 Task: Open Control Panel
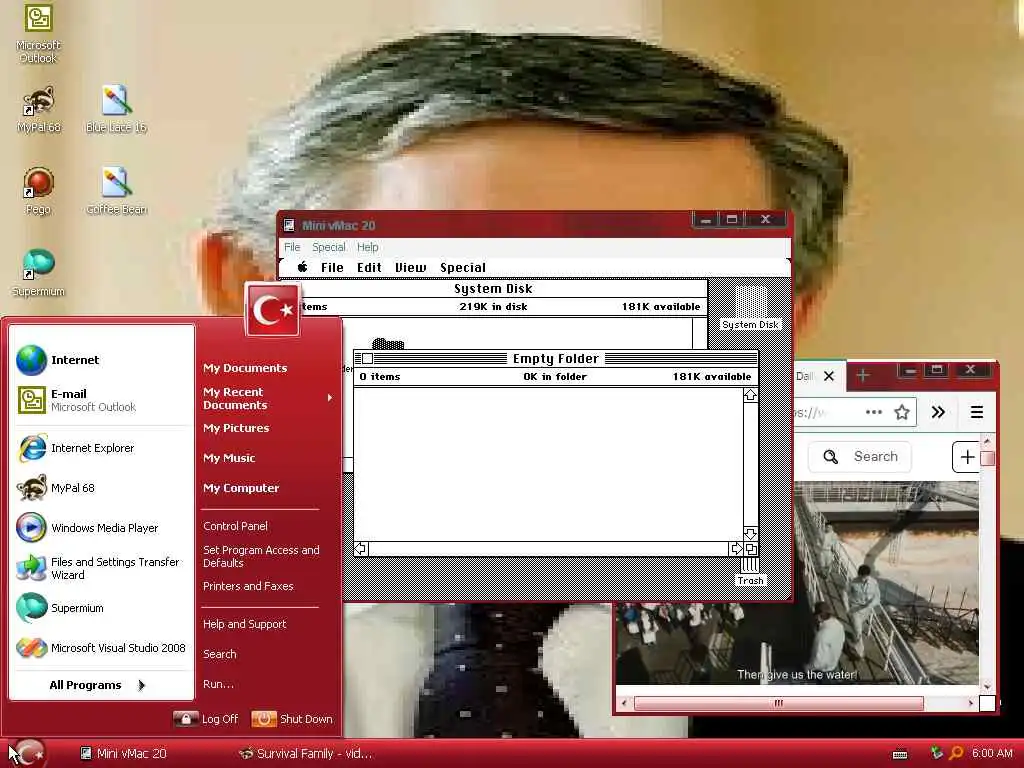pyautogui.click(x=235, y=526)
